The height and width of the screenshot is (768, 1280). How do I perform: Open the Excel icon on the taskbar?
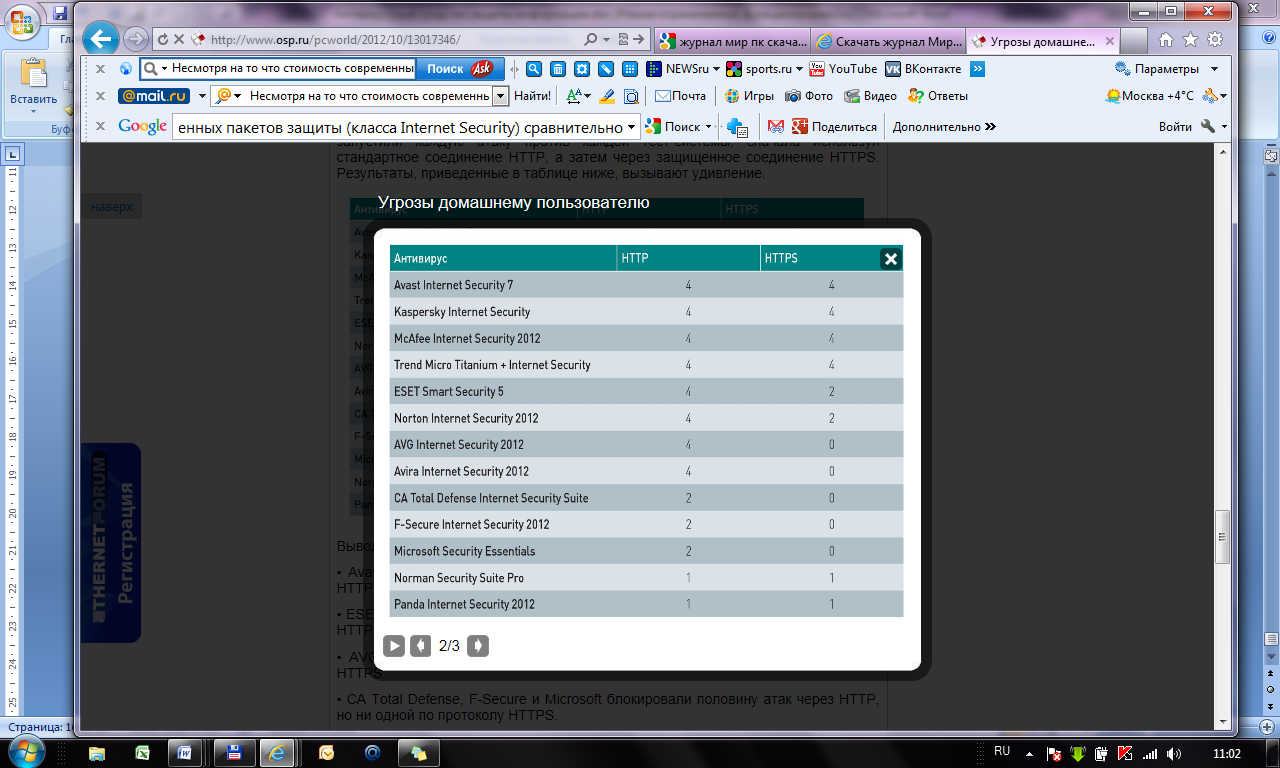(143, 752)
